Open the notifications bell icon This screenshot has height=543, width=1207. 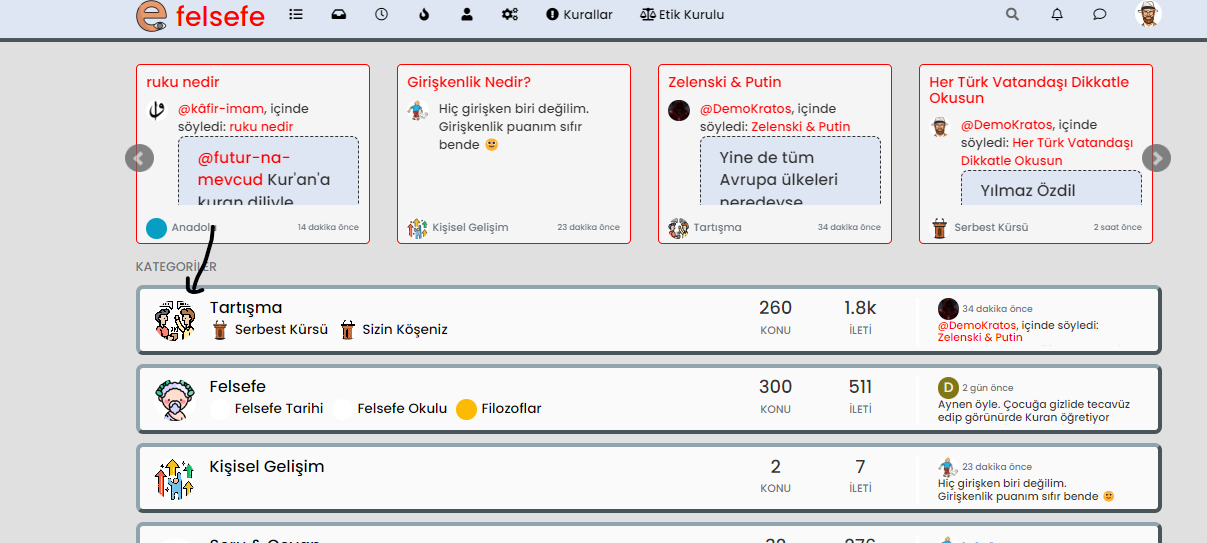[x=1057, y=15]
